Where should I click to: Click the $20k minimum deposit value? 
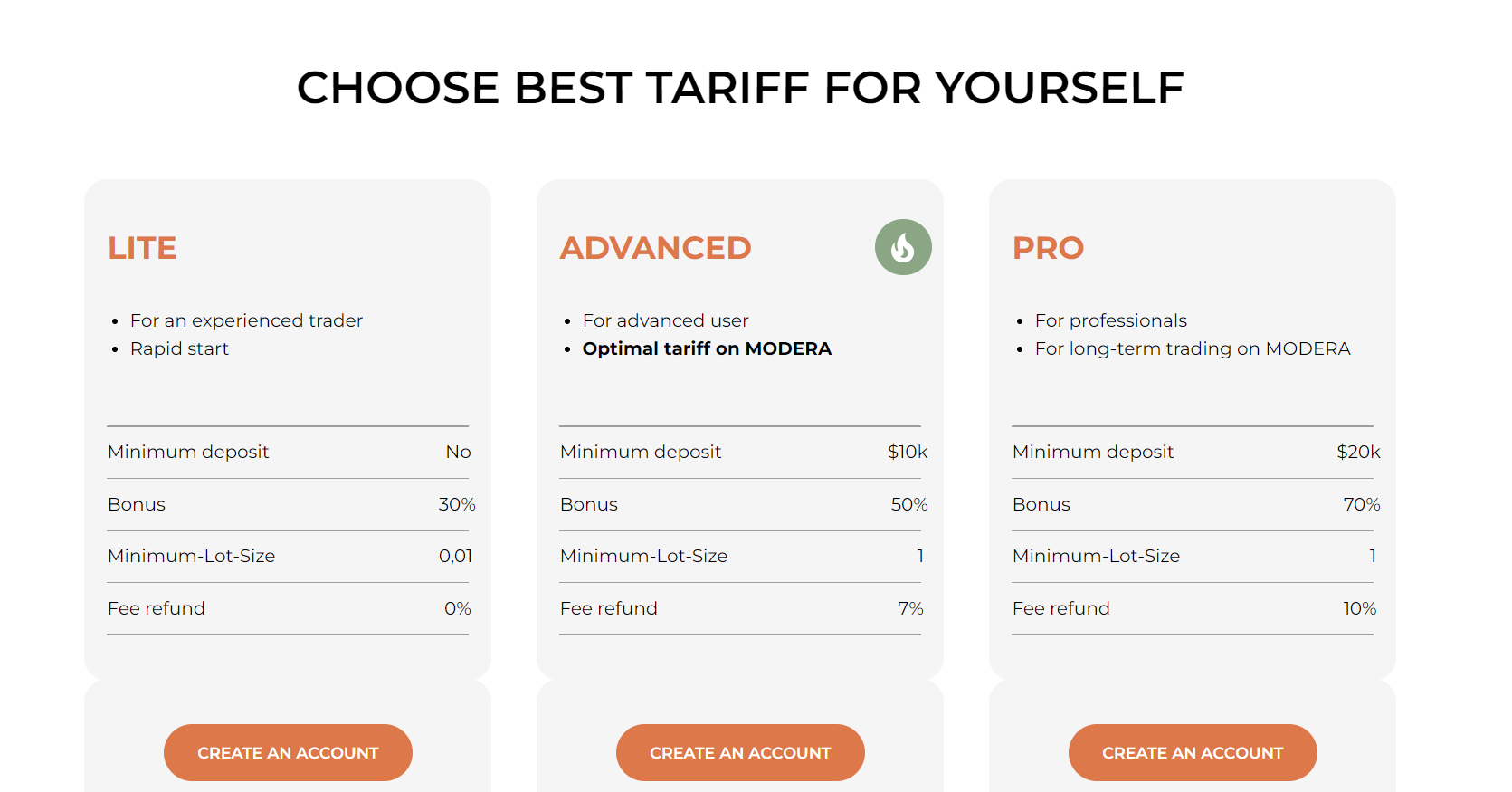point(1358,452)
